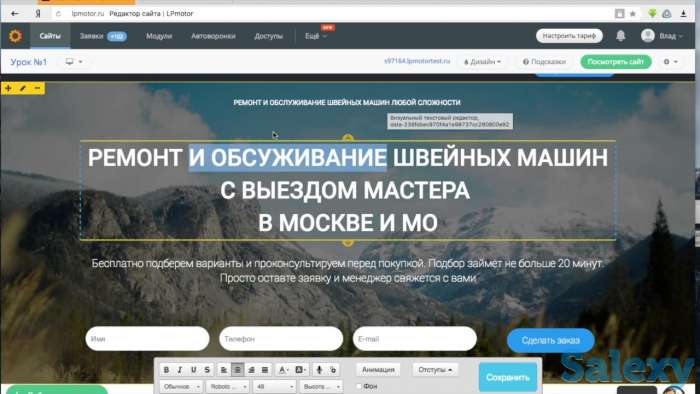Open browser downloads arrow icon
Screen dimensions: 700x394
(x=683, y=13)
